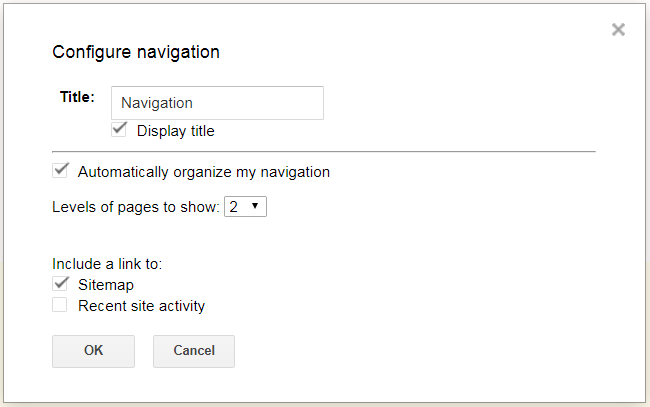Confirm changes with the OK button
The height and width of the screenshot is (407, 650).
(x=93, y=351)
